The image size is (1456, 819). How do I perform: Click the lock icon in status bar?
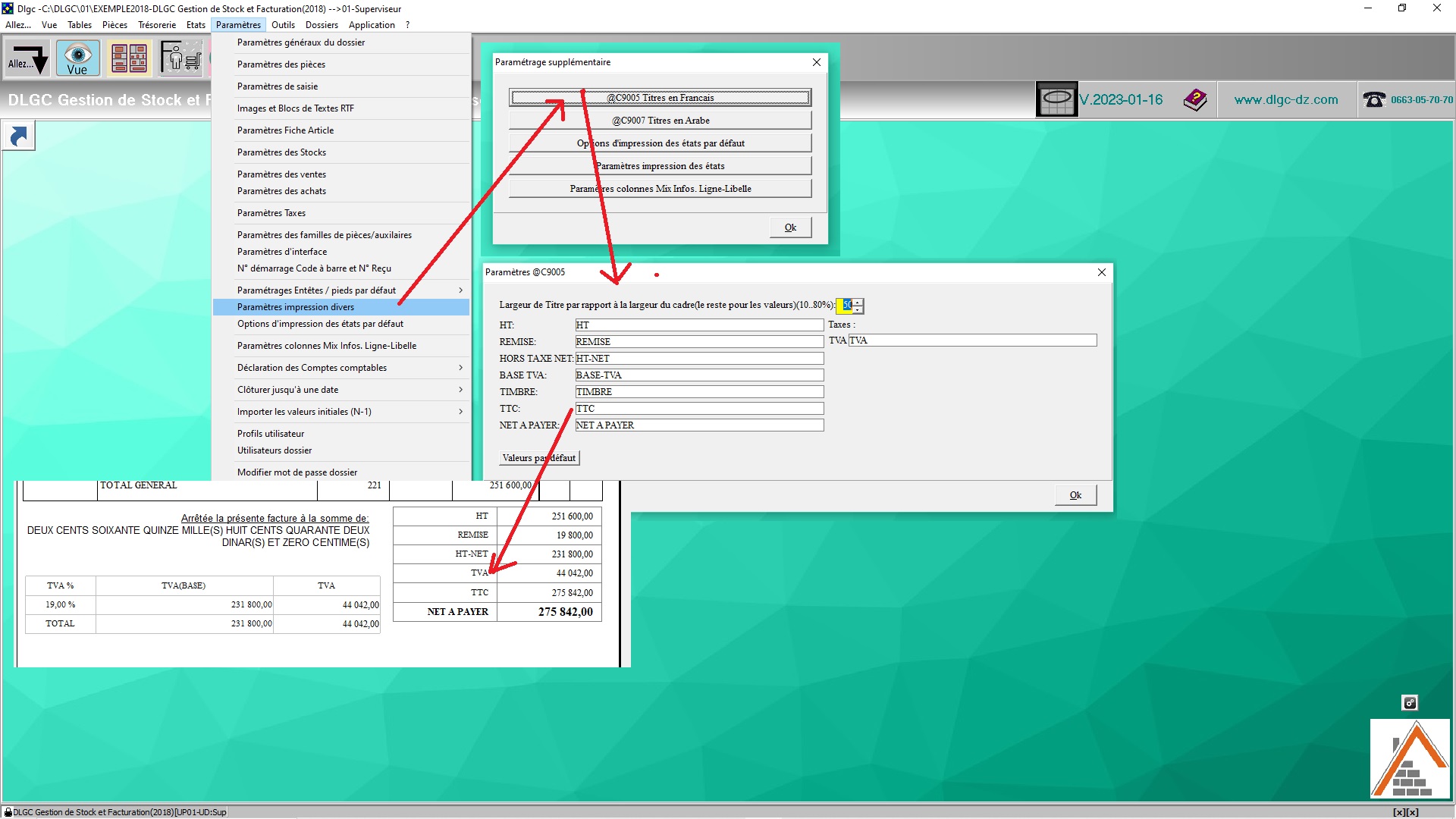(x=8, y=812)
